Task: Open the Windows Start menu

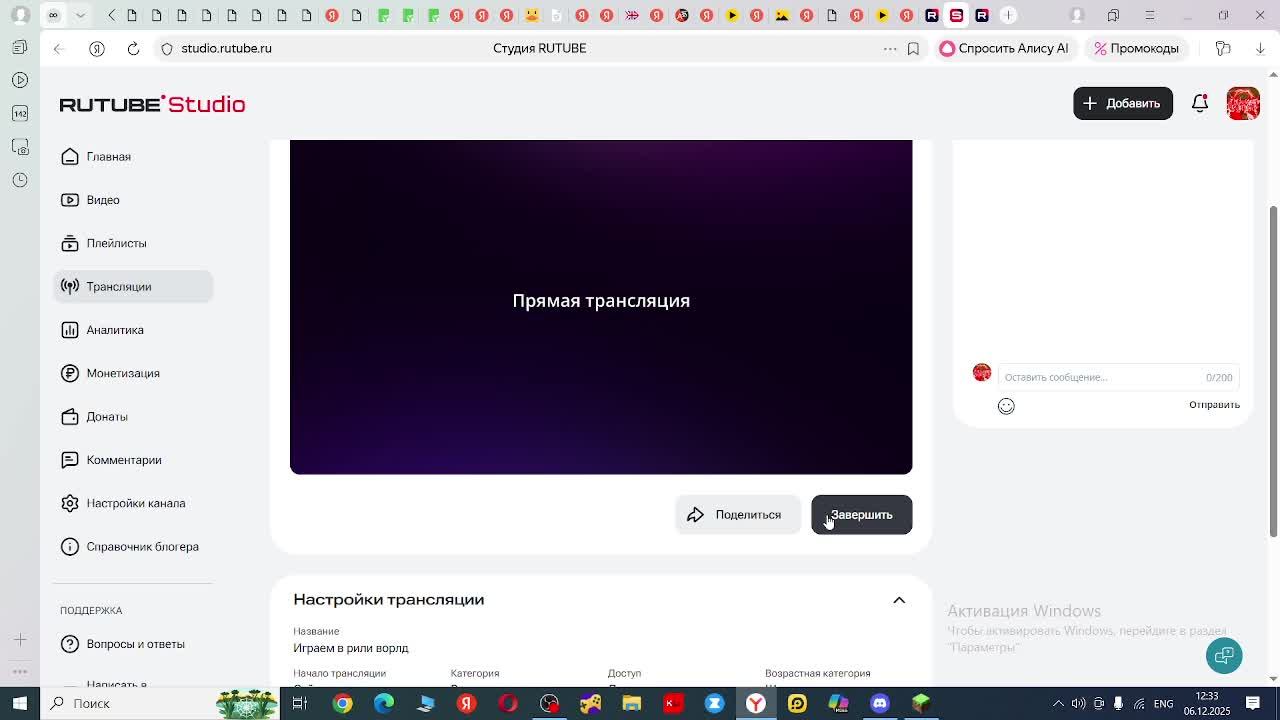Action: (20, 703)
